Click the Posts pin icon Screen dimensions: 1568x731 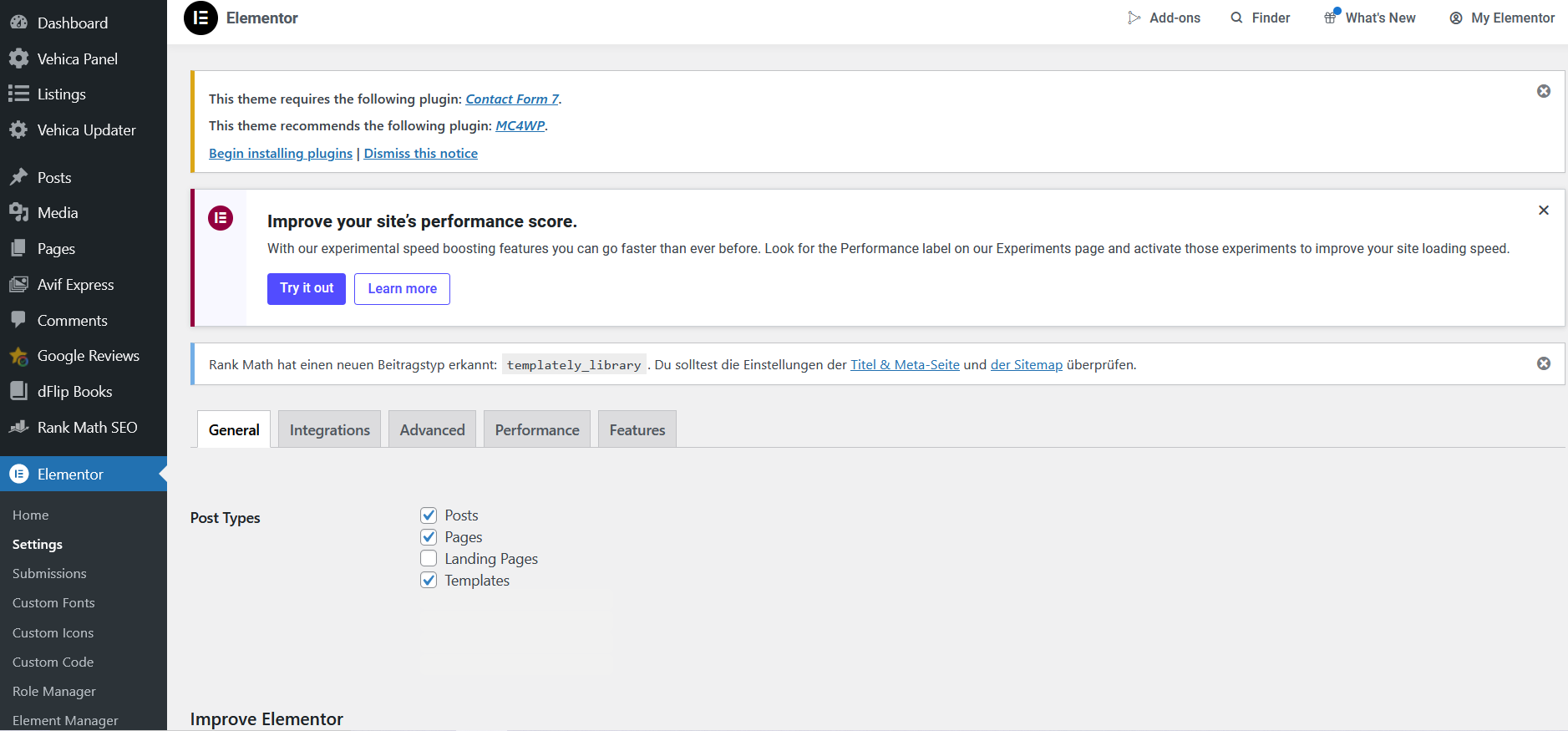tap(18, 177)
